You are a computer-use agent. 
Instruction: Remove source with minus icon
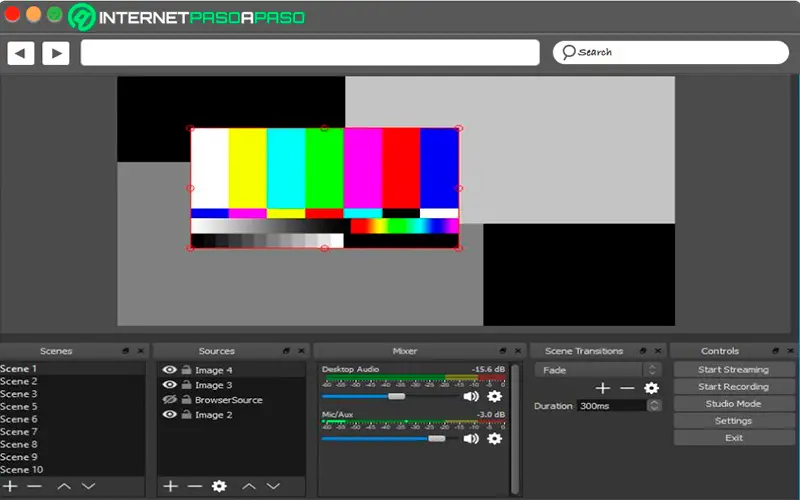pos(194,486)
